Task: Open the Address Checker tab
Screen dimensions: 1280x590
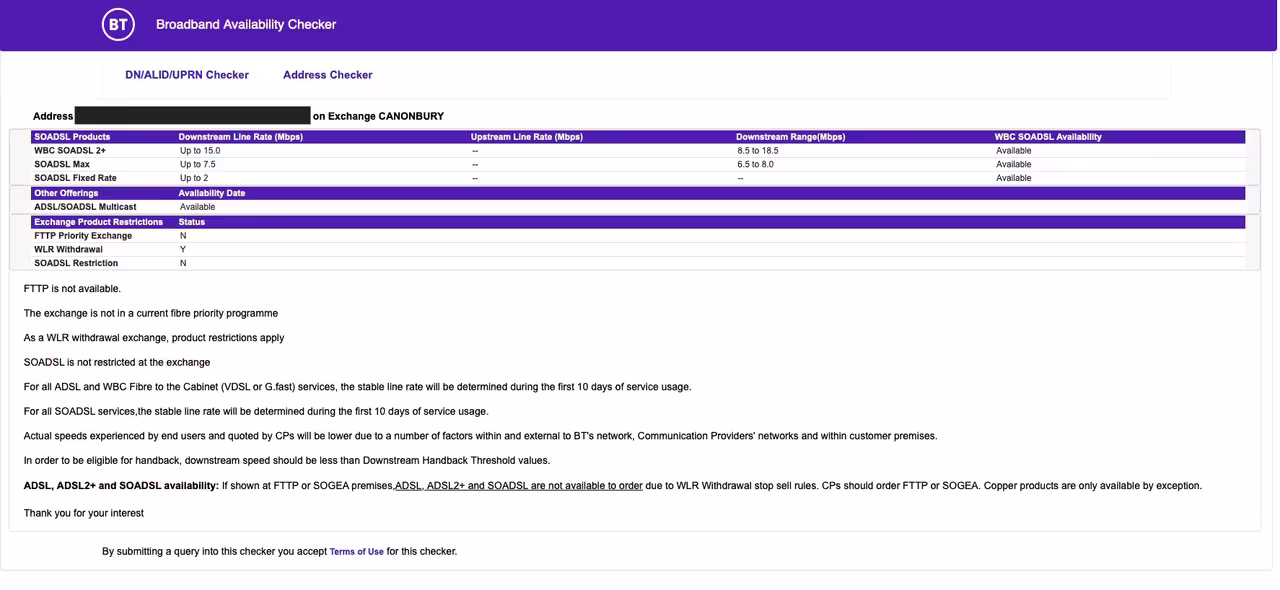Action: (328, 75)
